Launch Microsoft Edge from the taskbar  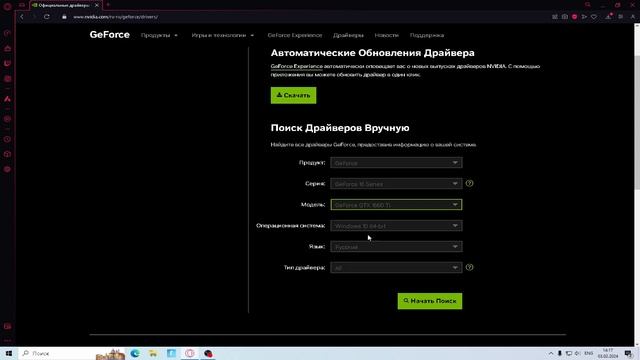(x=135, y=353)
